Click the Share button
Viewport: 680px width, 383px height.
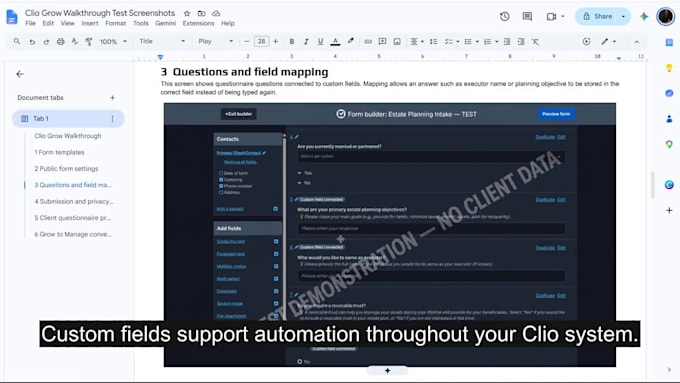[x=598, y=16]
